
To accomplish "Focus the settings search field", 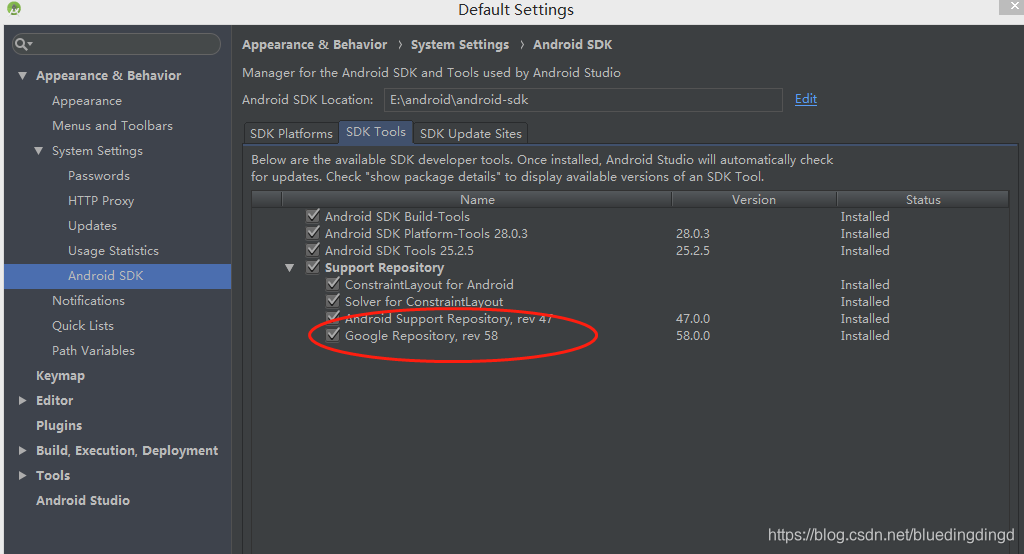I will click(116, 44).
